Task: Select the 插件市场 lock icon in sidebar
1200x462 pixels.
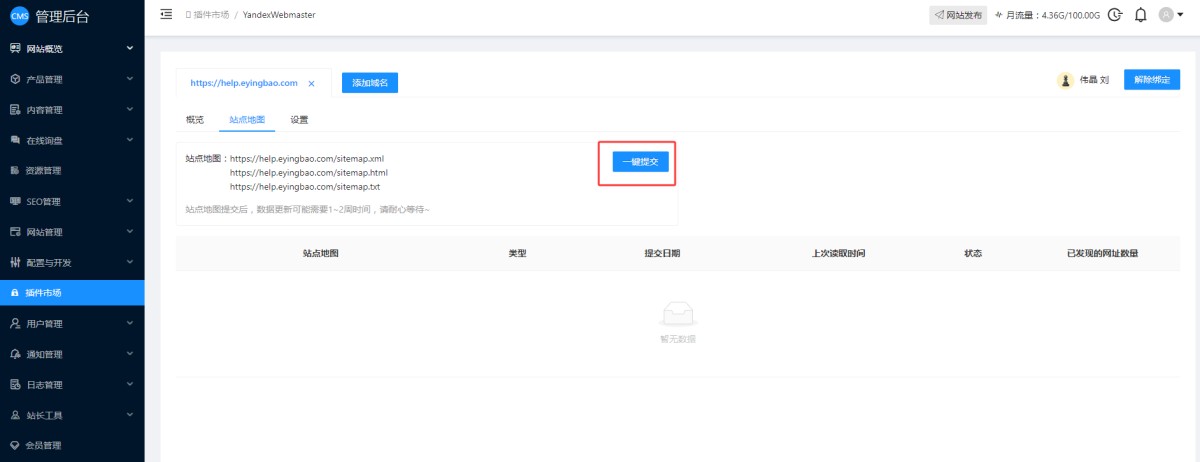Action: click(x=15, y=293)
